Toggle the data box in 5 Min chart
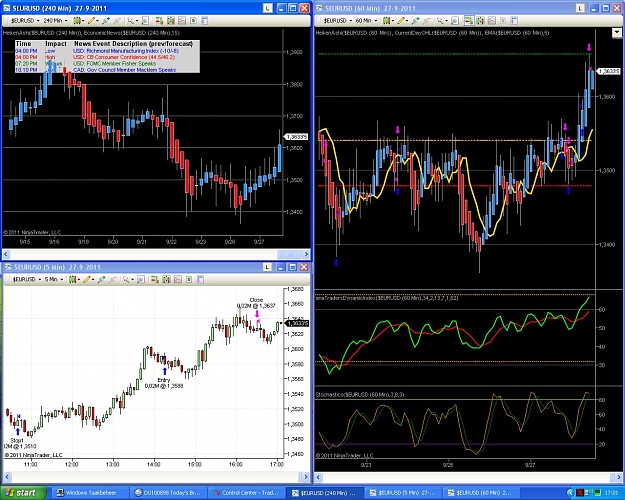 pyautogui.click(x=141, y=279)
